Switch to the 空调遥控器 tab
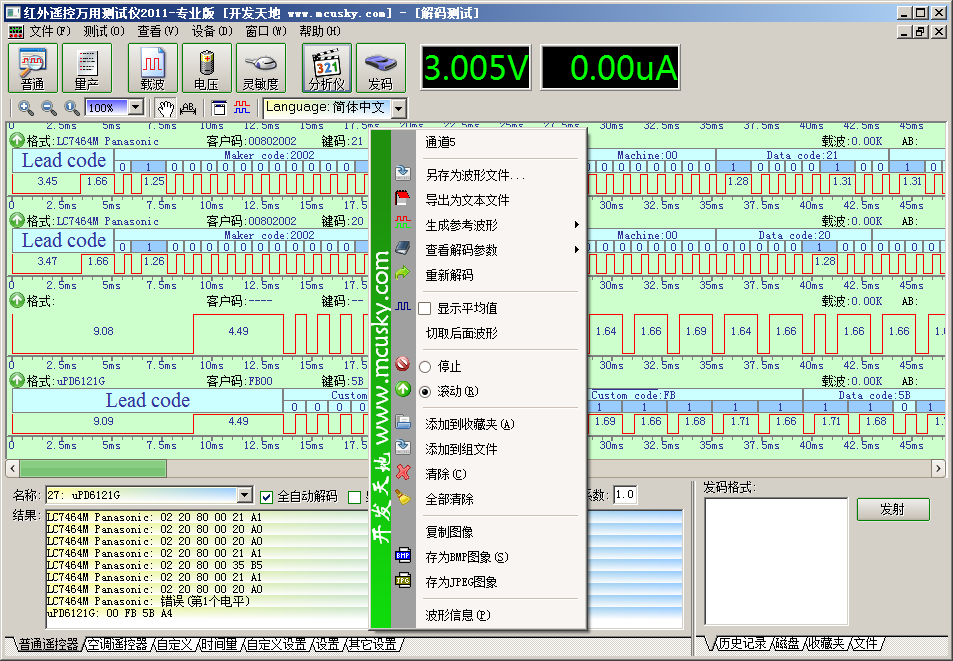This screenshot has height=661, width=953. [x=116, y=644]
